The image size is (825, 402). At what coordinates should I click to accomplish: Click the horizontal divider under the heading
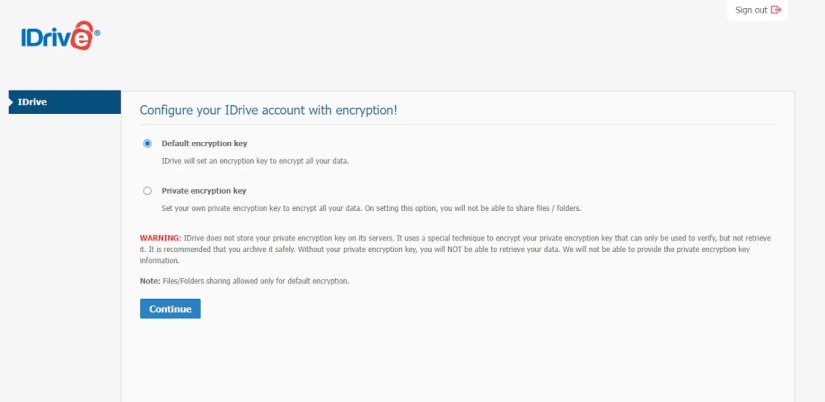coord(458,124)
